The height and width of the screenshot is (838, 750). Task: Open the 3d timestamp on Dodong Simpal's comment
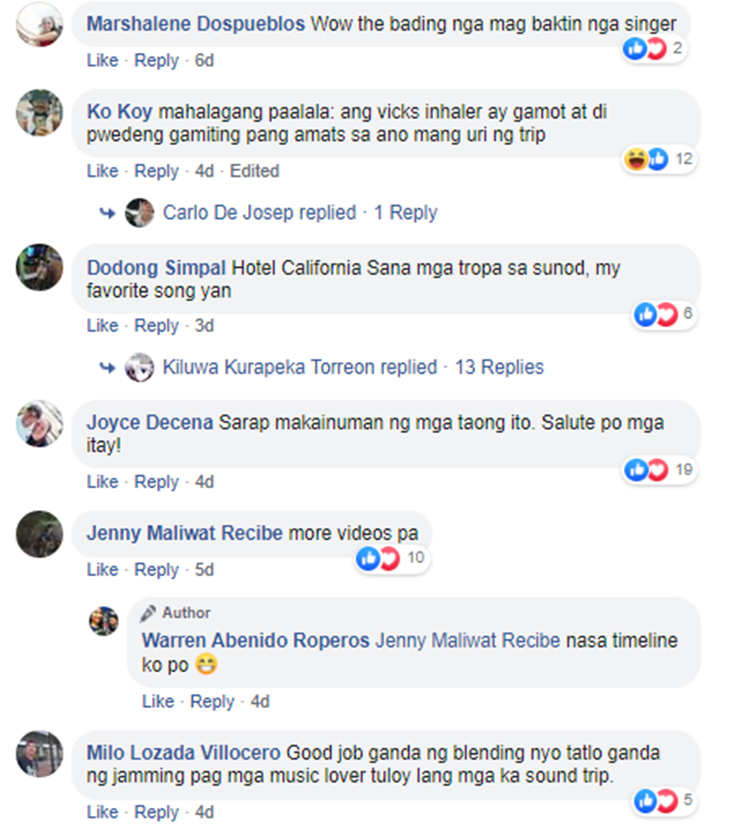point(204,325)
